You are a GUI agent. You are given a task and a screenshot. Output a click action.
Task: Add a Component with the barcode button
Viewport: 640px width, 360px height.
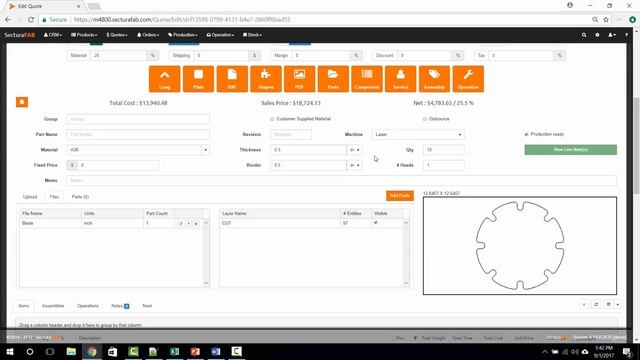coord(367,79)
